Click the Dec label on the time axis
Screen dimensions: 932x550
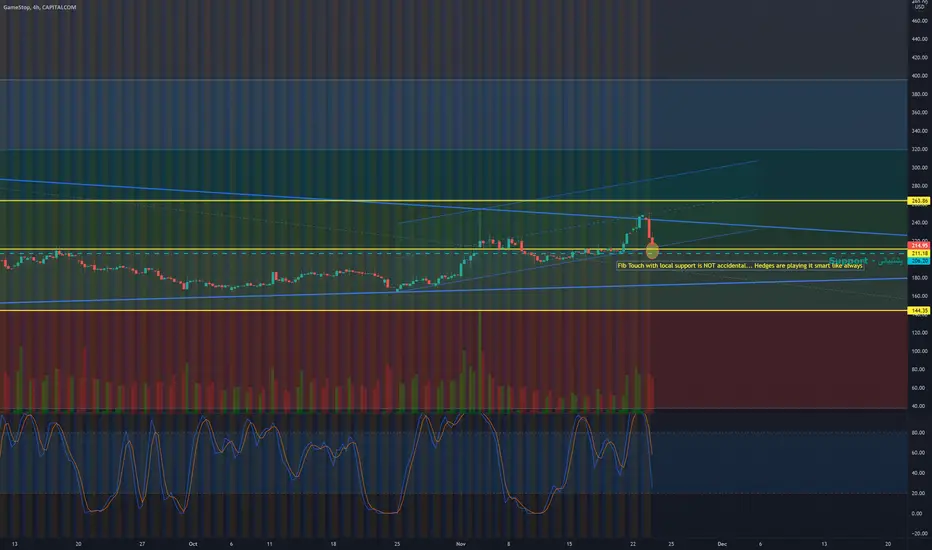(722, 544)
